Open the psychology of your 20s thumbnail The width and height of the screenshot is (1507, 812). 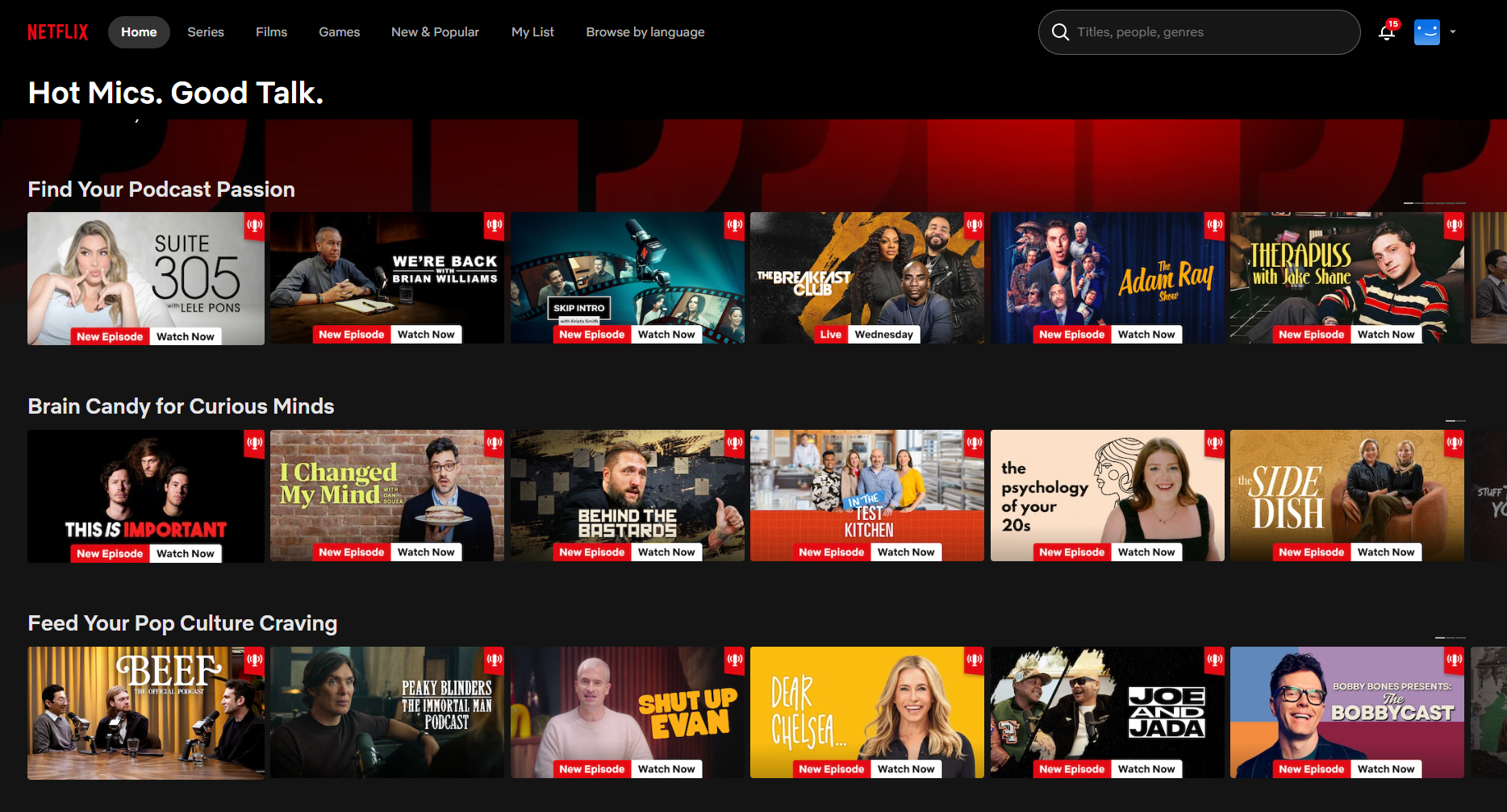(1108, 495)
